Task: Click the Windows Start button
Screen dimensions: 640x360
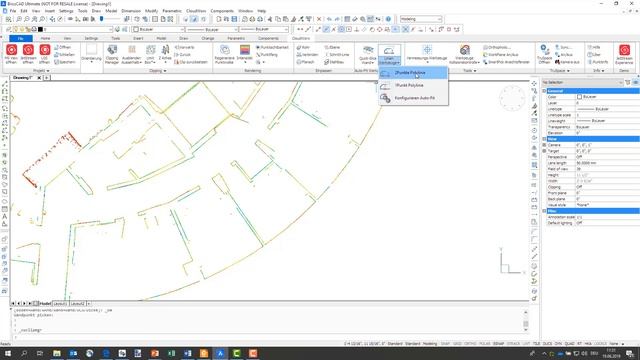Action: tap(7, 353)
